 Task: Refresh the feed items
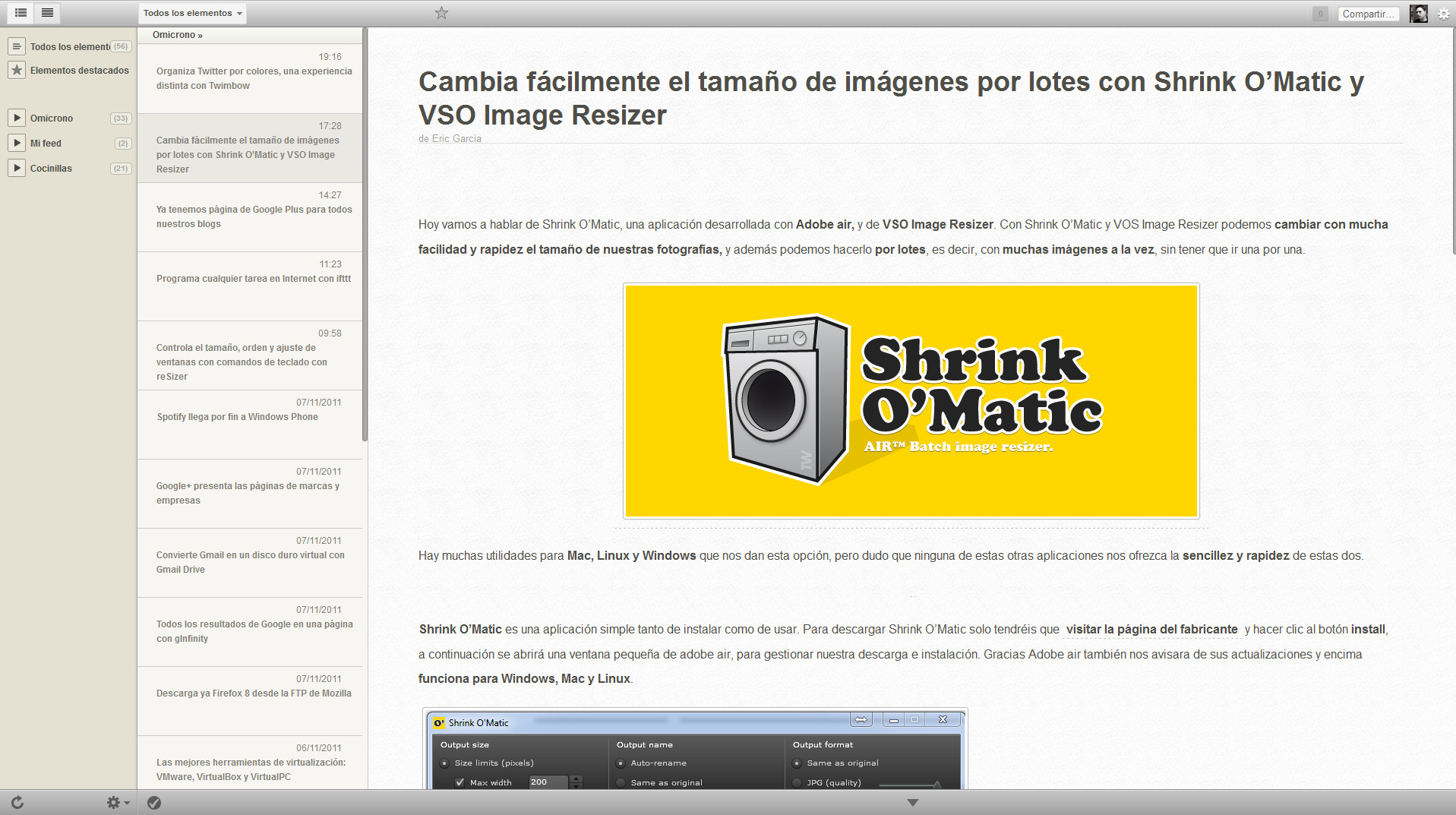17,802
